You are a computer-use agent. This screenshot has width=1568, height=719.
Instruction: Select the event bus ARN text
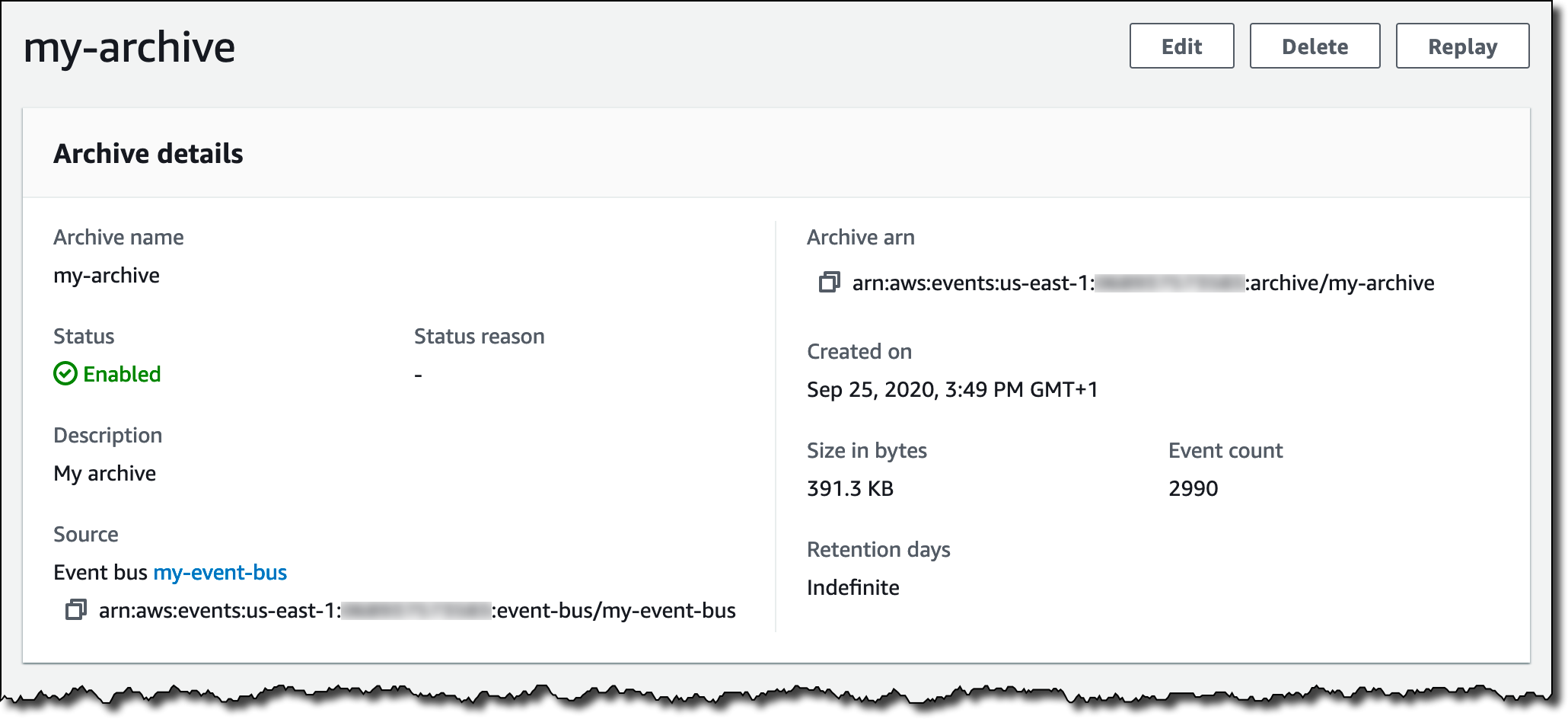(x=417, y=611)
